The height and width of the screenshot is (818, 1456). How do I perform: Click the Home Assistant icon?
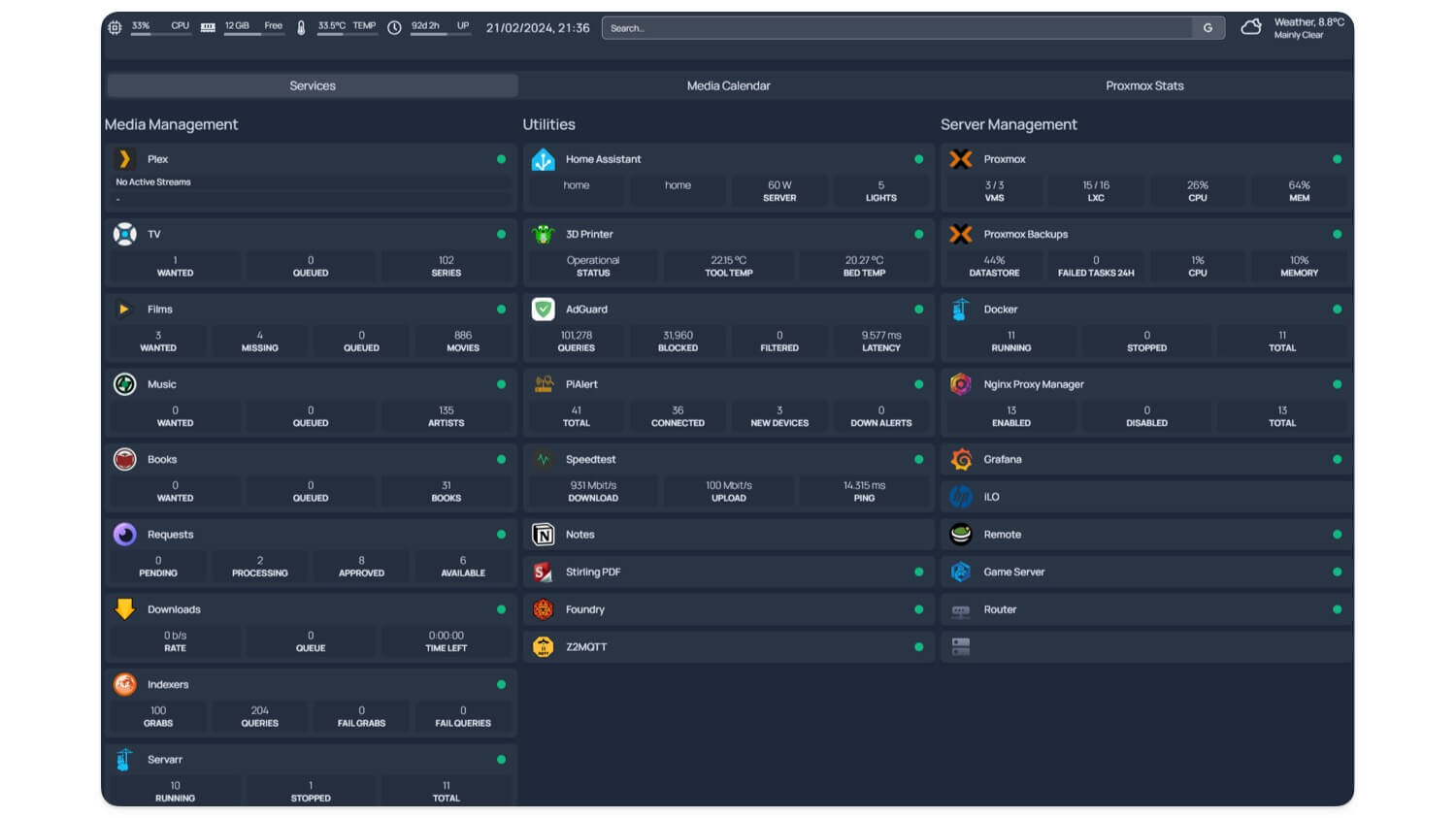[x=544, y=159]
